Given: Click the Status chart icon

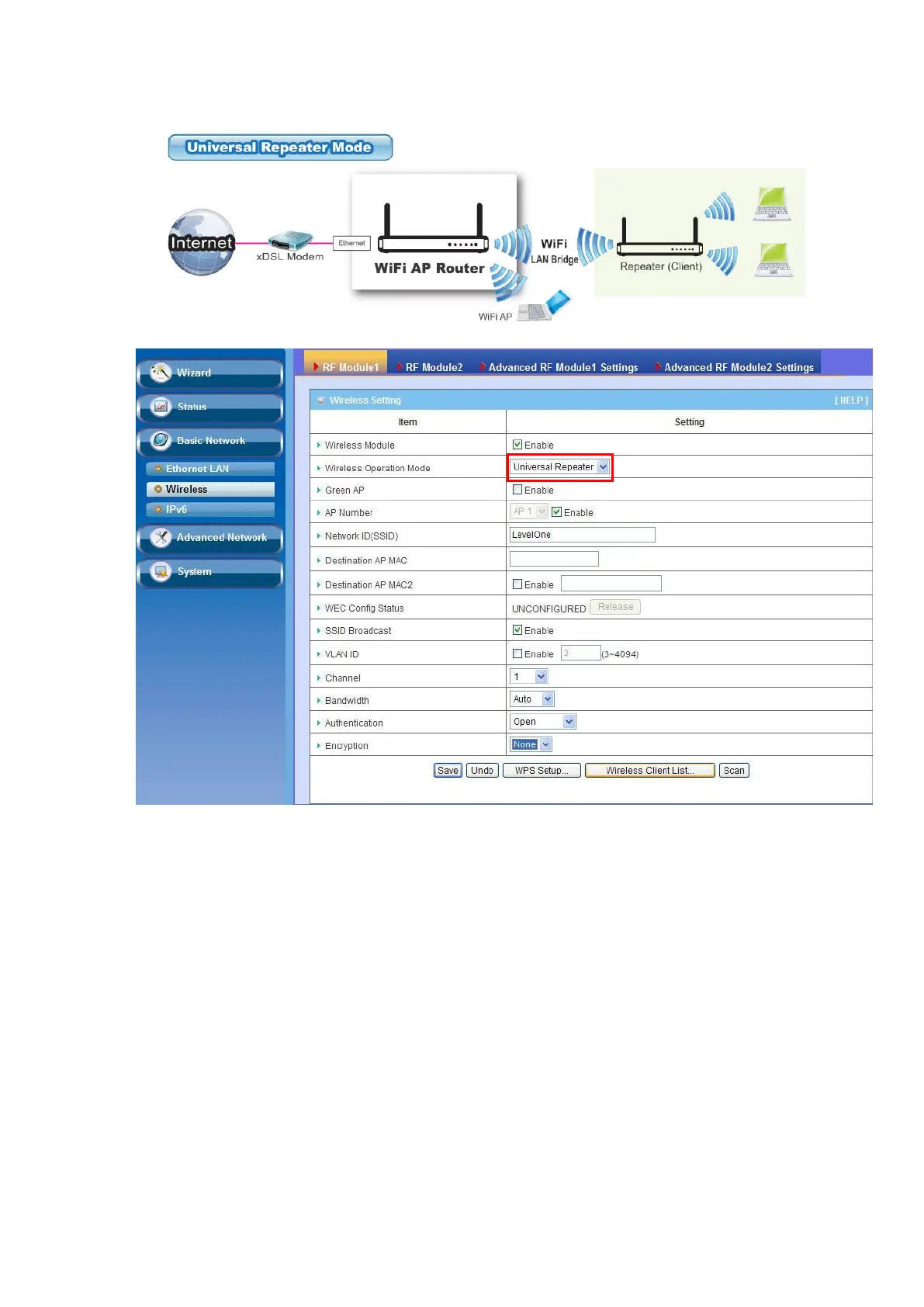Looking at the screenshot, I should pyautogui.click(x=161, y=406).
